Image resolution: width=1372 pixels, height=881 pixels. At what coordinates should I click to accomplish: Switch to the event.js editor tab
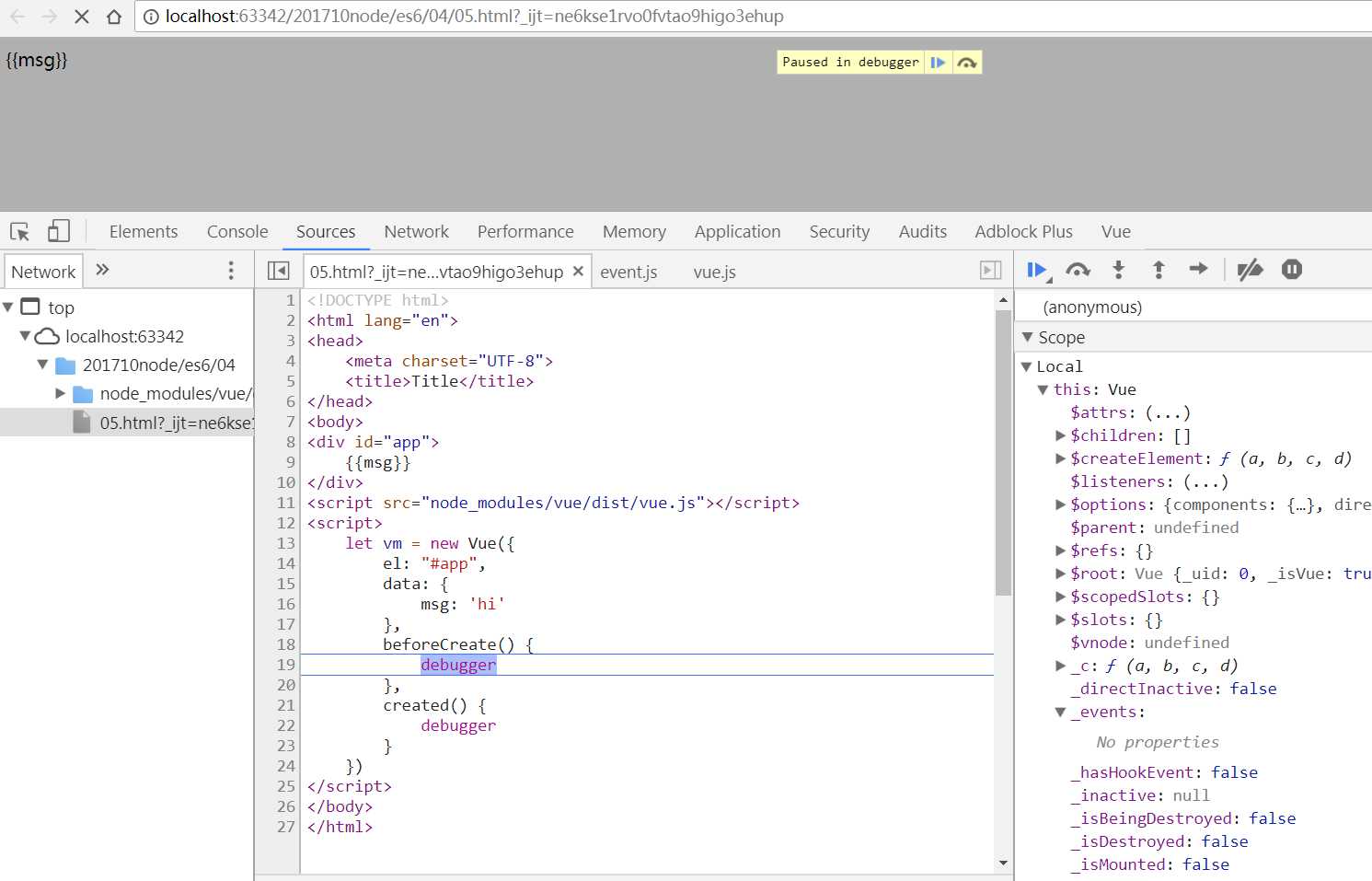click(628, 272)
